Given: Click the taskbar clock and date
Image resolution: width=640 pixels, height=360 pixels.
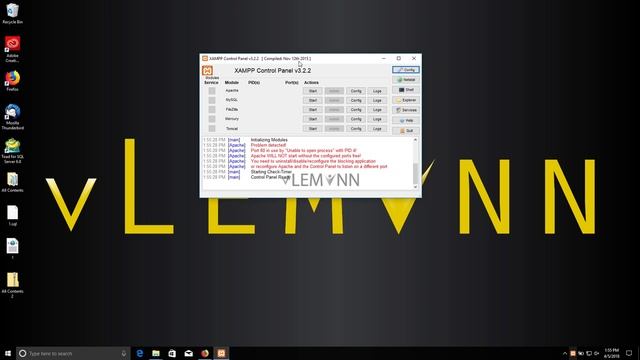Looking at the screenshot, I should pos(611,353).
